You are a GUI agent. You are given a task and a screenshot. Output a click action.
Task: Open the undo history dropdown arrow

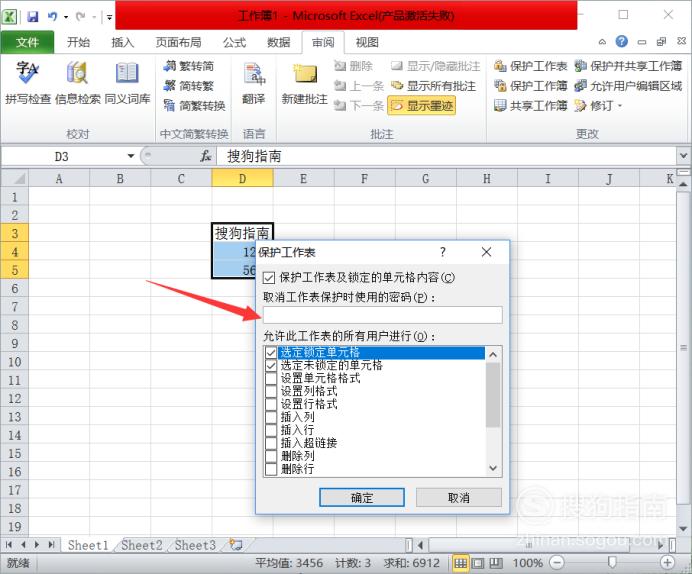[x=66, y=17]
